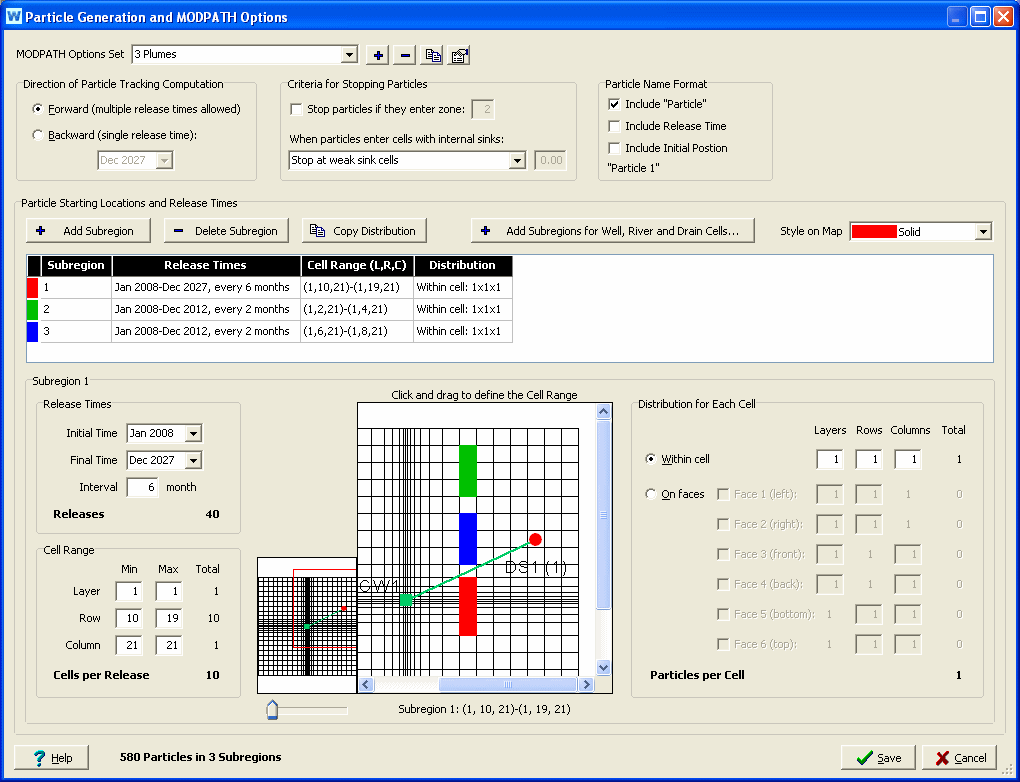Add Subregions for Well, River and Drain Cells
Image resolution: width=1020 pixels, height=782 pixels.
613,231
